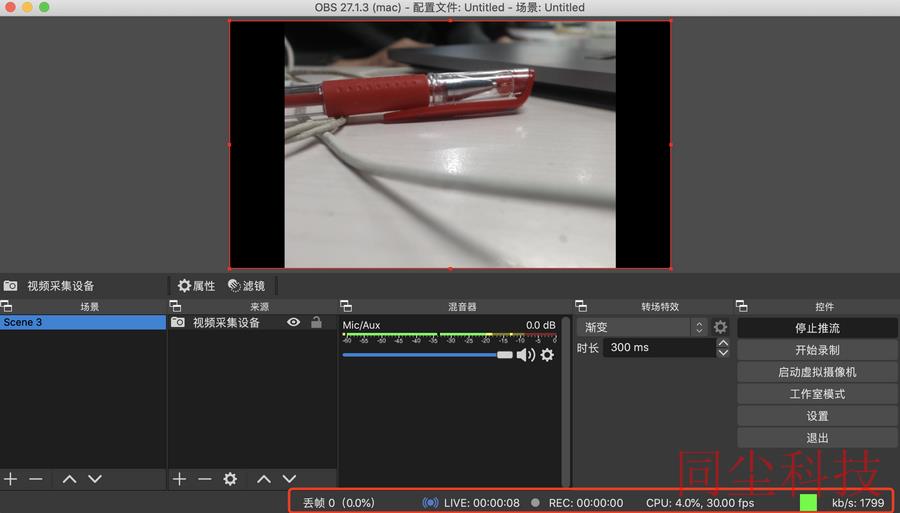Viewport: 900px width, 513px height.
Task: Open 滤镜 filters for the source
Action: tap(246, 286)
